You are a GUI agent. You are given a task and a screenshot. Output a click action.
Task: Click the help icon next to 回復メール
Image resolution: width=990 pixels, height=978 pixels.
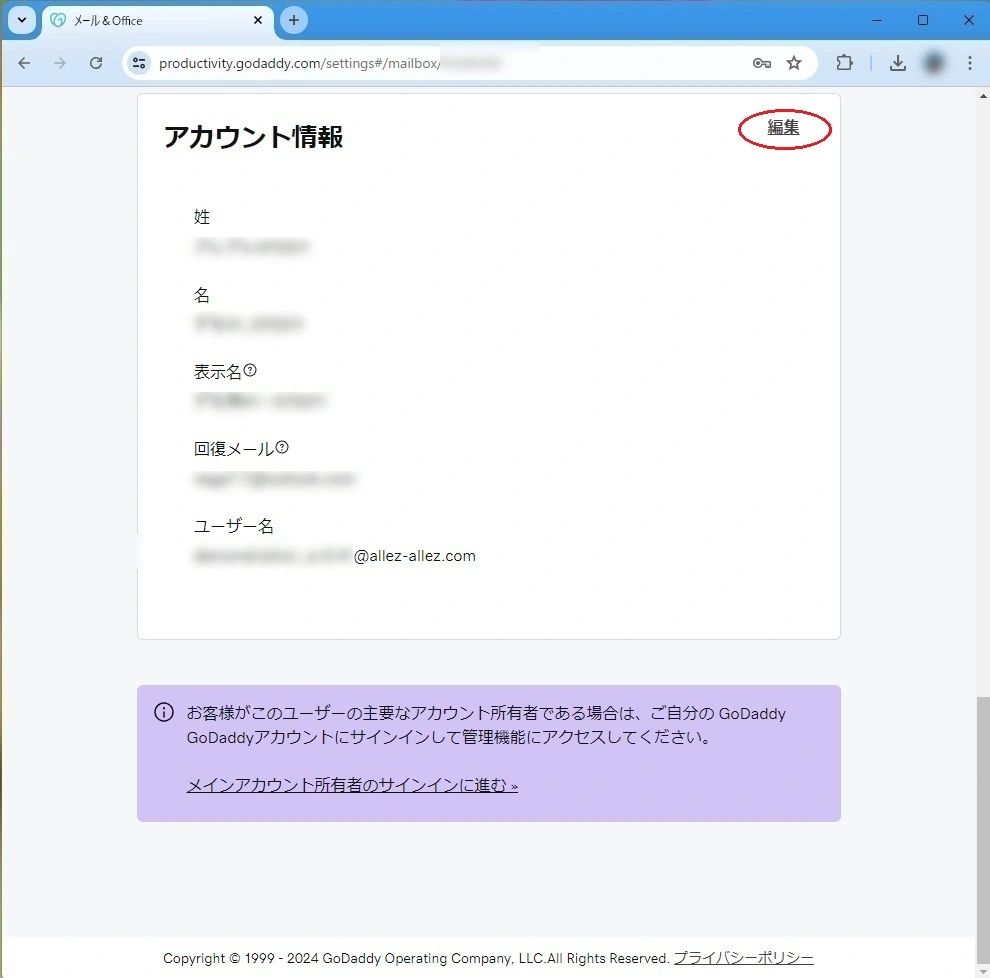[x=282, y=448]
